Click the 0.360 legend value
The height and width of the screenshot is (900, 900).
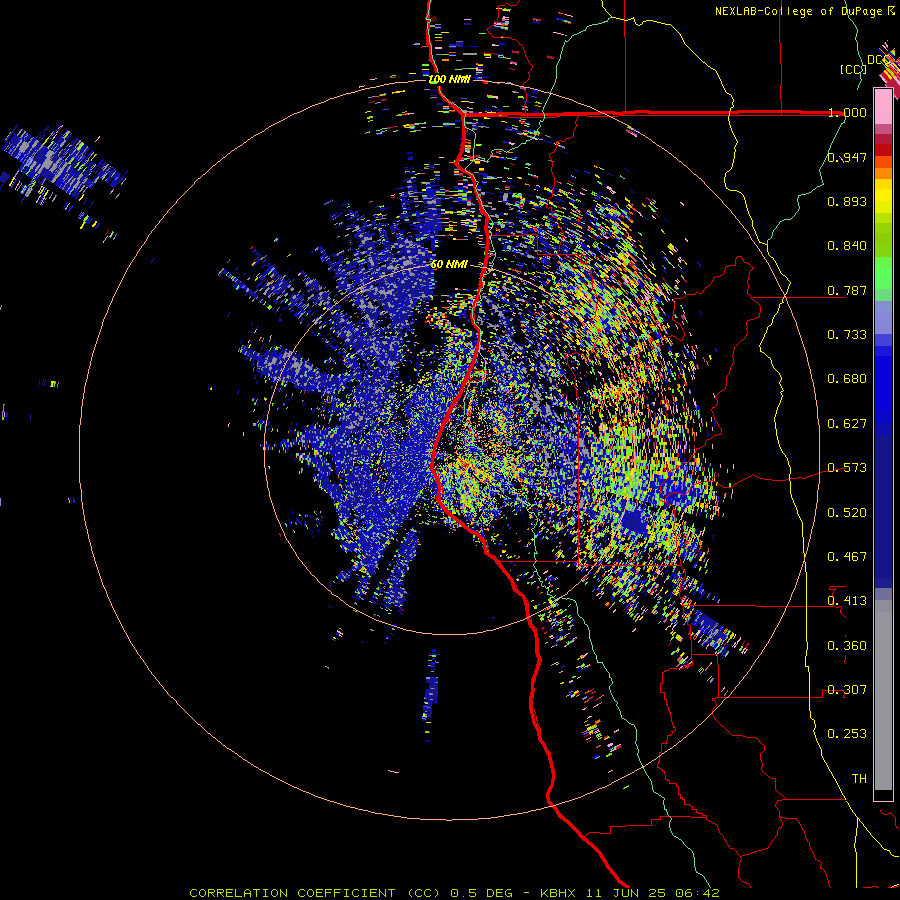pos(847,646)
